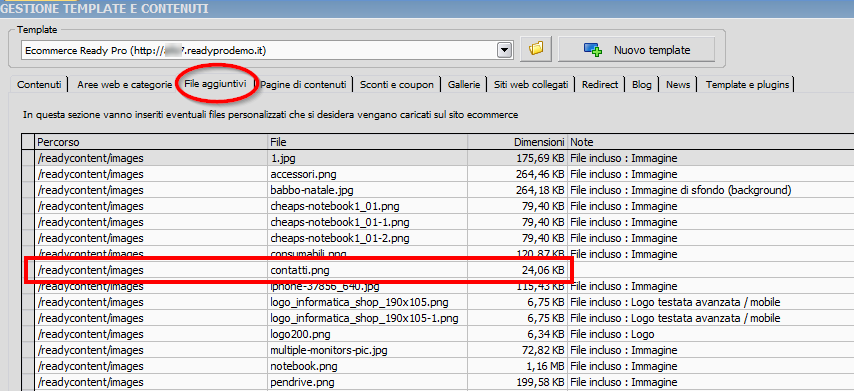Switch to the News tab
Screen dimensions: 854x391
pos(678,84)
